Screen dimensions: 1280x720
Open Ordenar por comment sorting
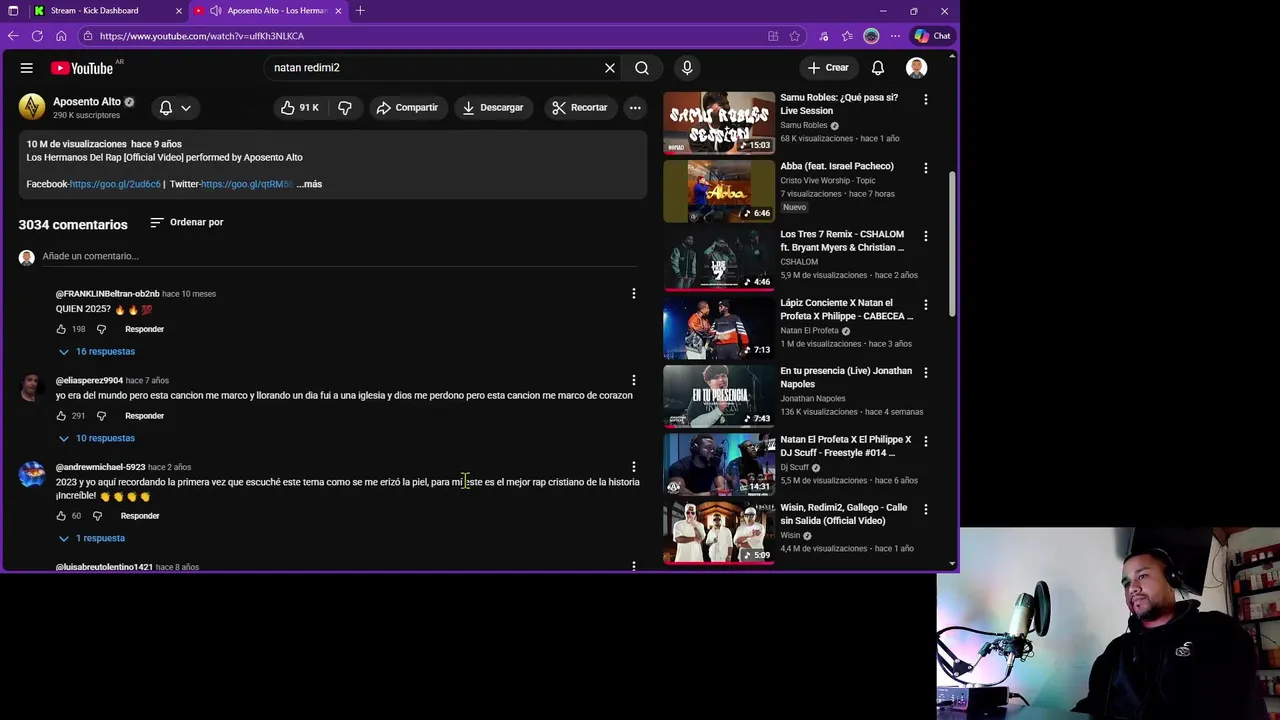187,222
